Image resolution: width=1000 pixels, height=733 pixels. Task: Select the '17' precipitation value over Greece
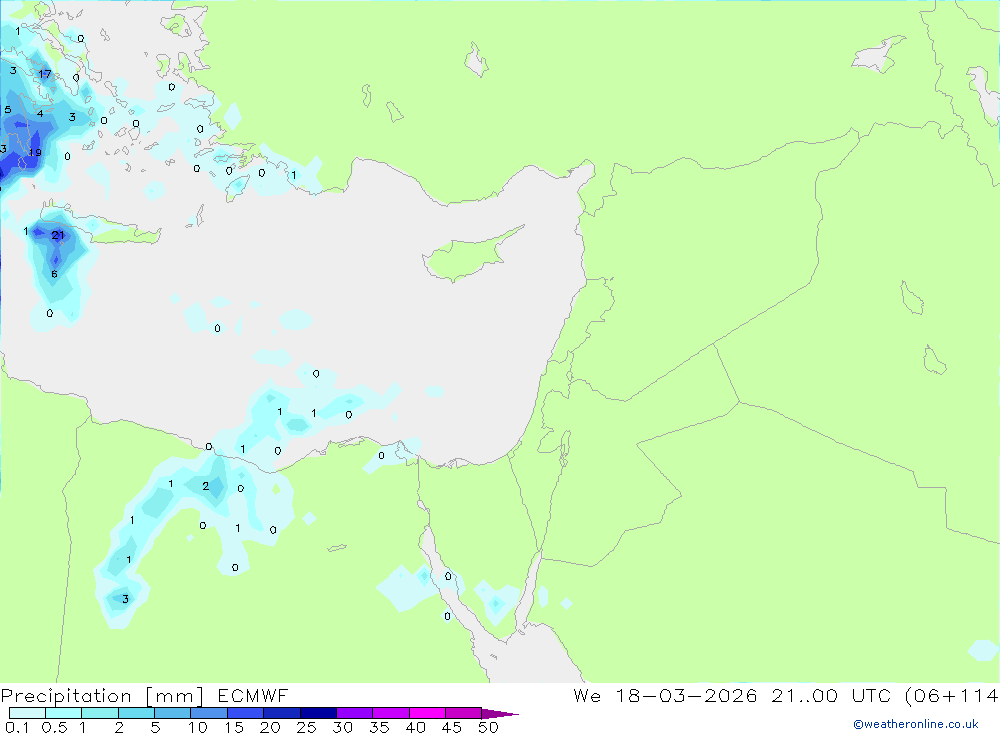(x=45, y=74)
